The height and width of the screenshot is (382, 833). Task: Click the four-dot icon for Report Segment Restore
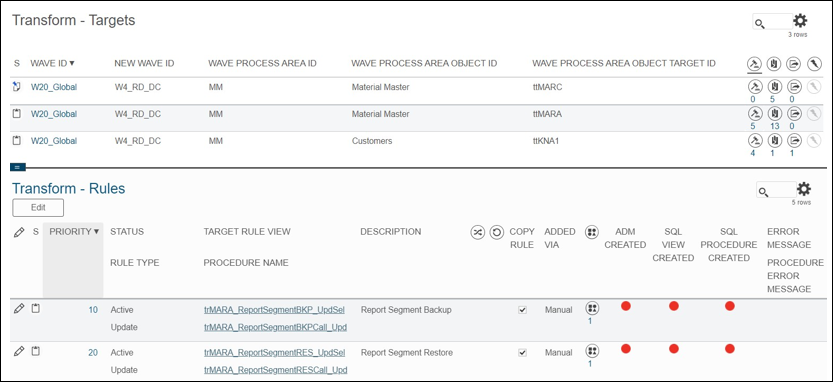tap(592, 351)
